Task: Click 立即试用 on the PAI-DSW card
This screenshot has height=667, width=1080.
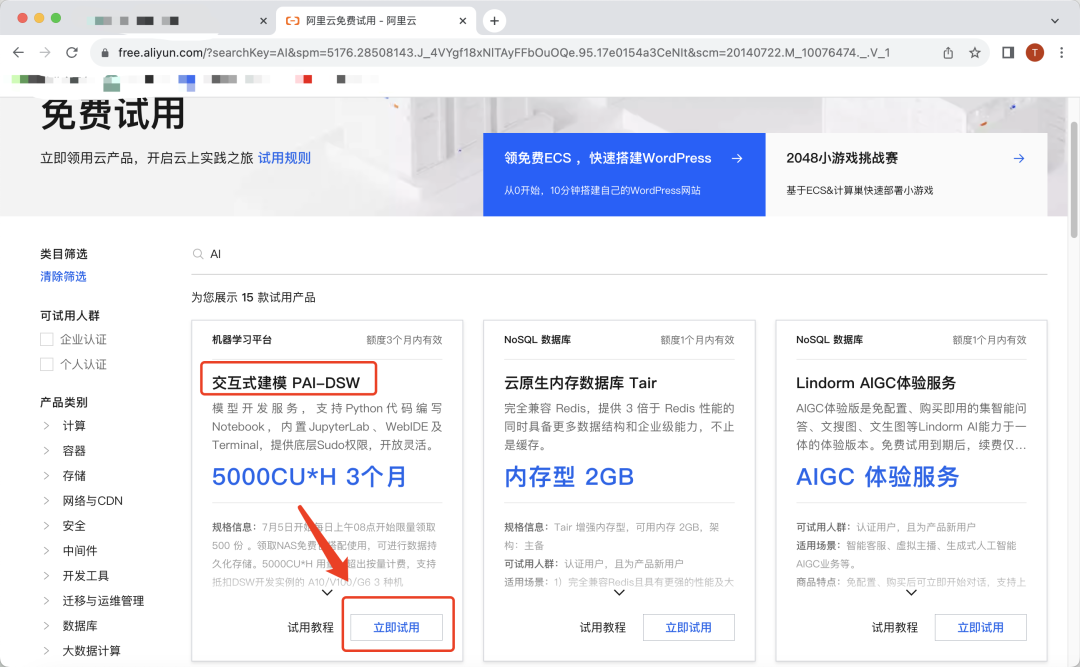Action: pyautogui.click(x=397, y=627)
